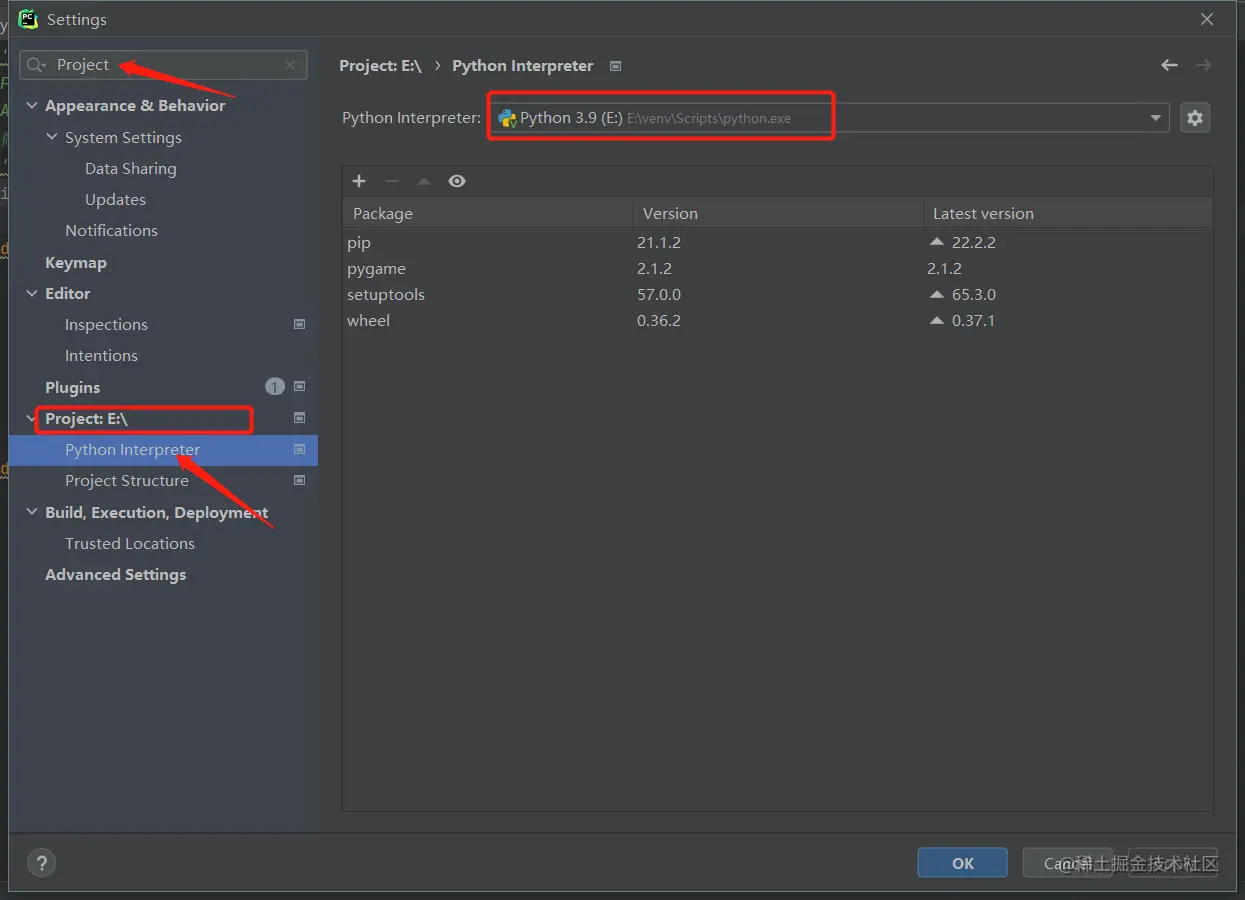The height and width of the screenshot is (900, 1245).
Task: Click project icon next to breadcrumb title
Action: tap(616, 66)
